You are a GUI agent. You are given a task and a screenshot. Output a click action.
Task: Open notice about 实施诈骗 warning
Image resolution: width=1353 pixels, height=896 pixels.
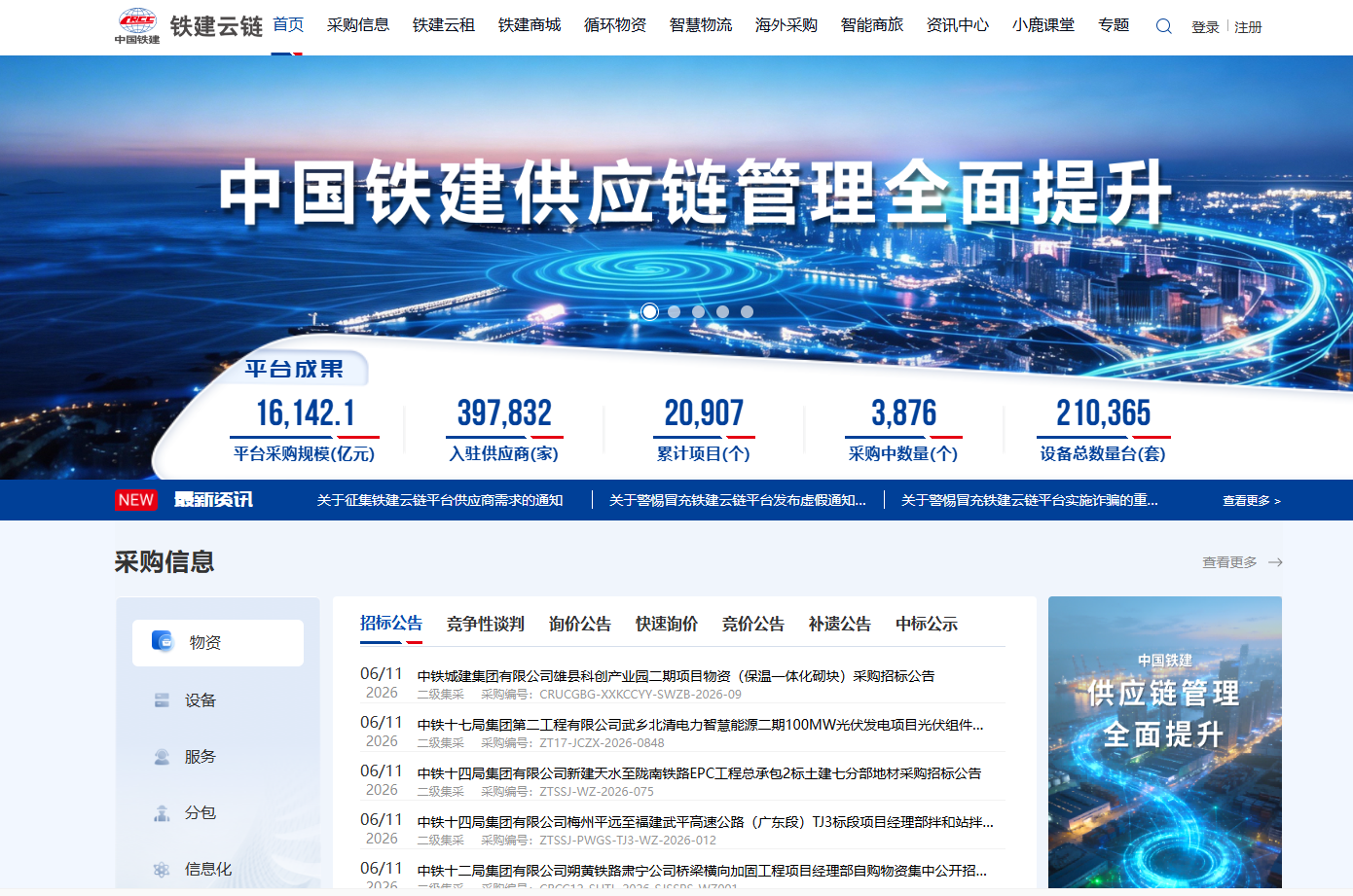(x=1030, y=500)
